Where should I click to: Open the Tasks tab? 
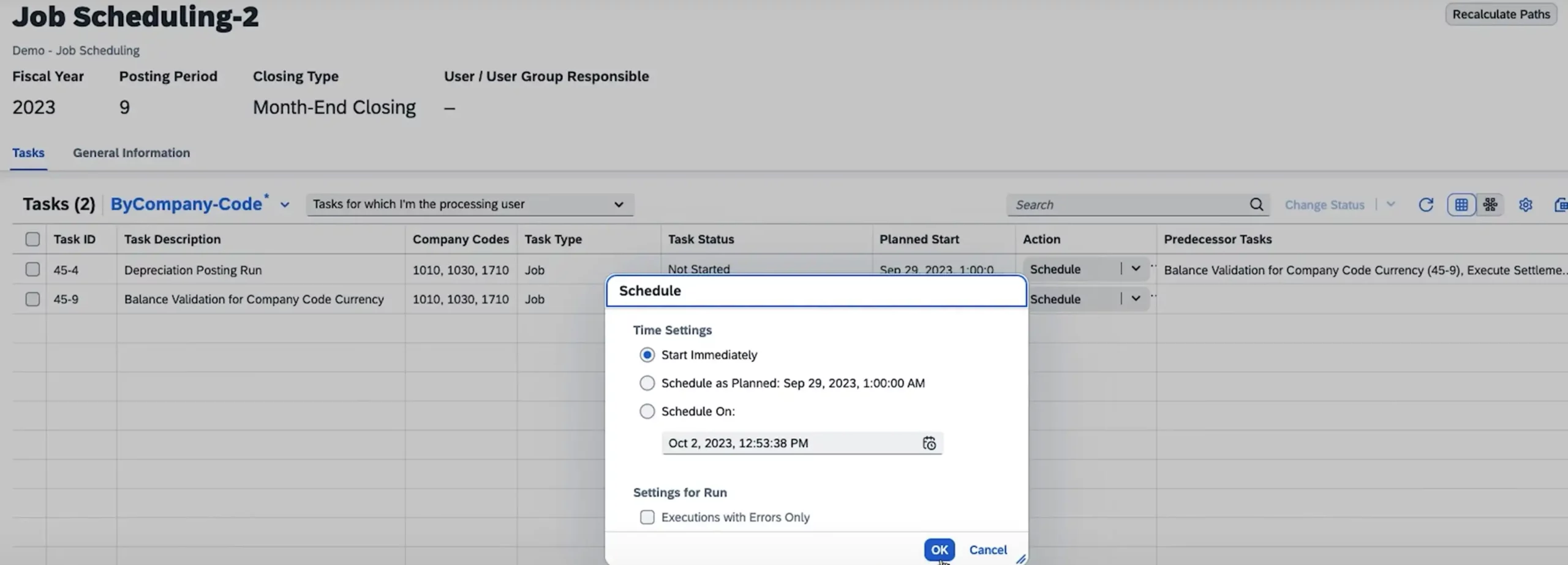point(28,153)
